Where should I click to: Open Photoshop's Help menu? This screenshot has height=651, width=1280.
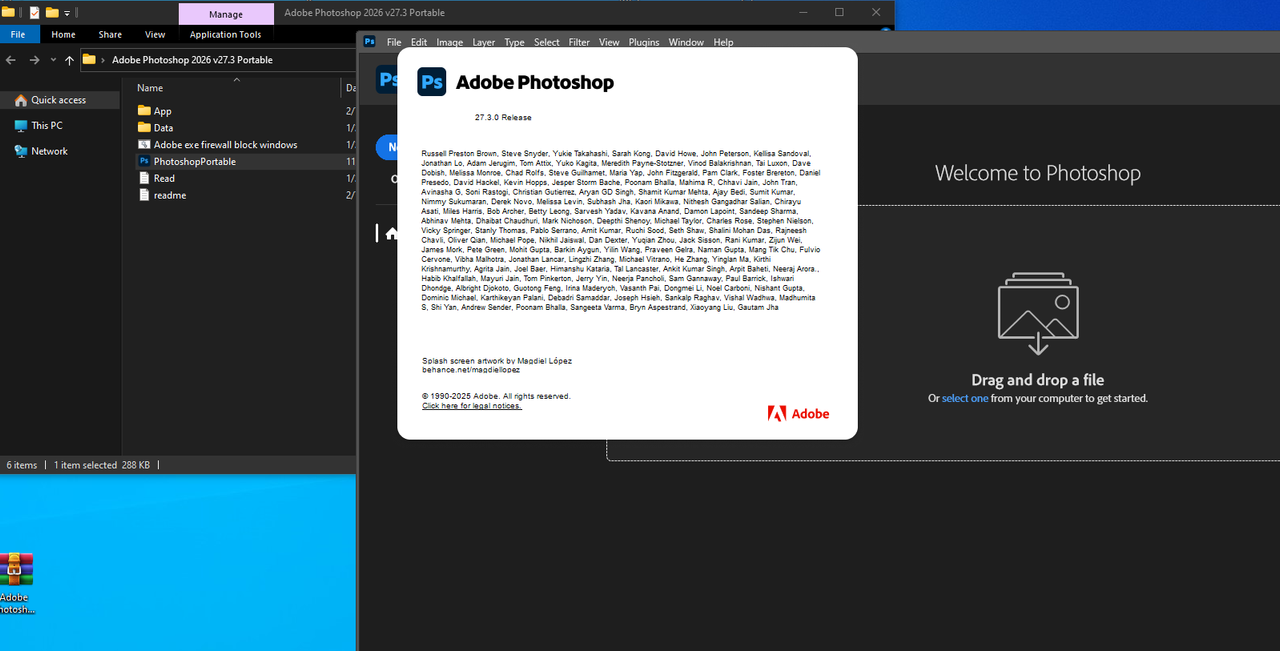723,42
